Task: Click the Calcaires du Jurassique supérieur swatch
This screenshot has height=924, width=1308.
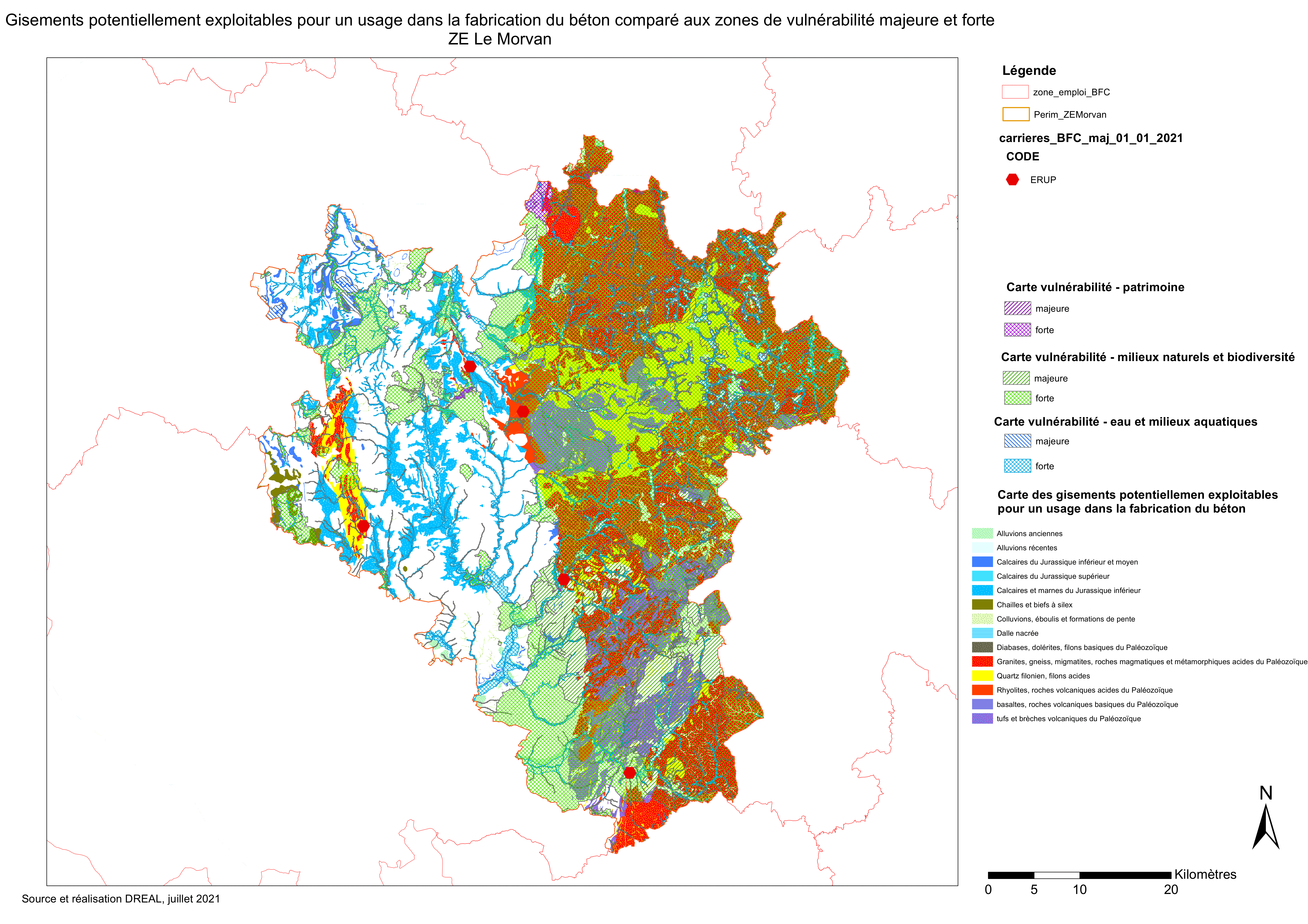Action: coord(982,576)
